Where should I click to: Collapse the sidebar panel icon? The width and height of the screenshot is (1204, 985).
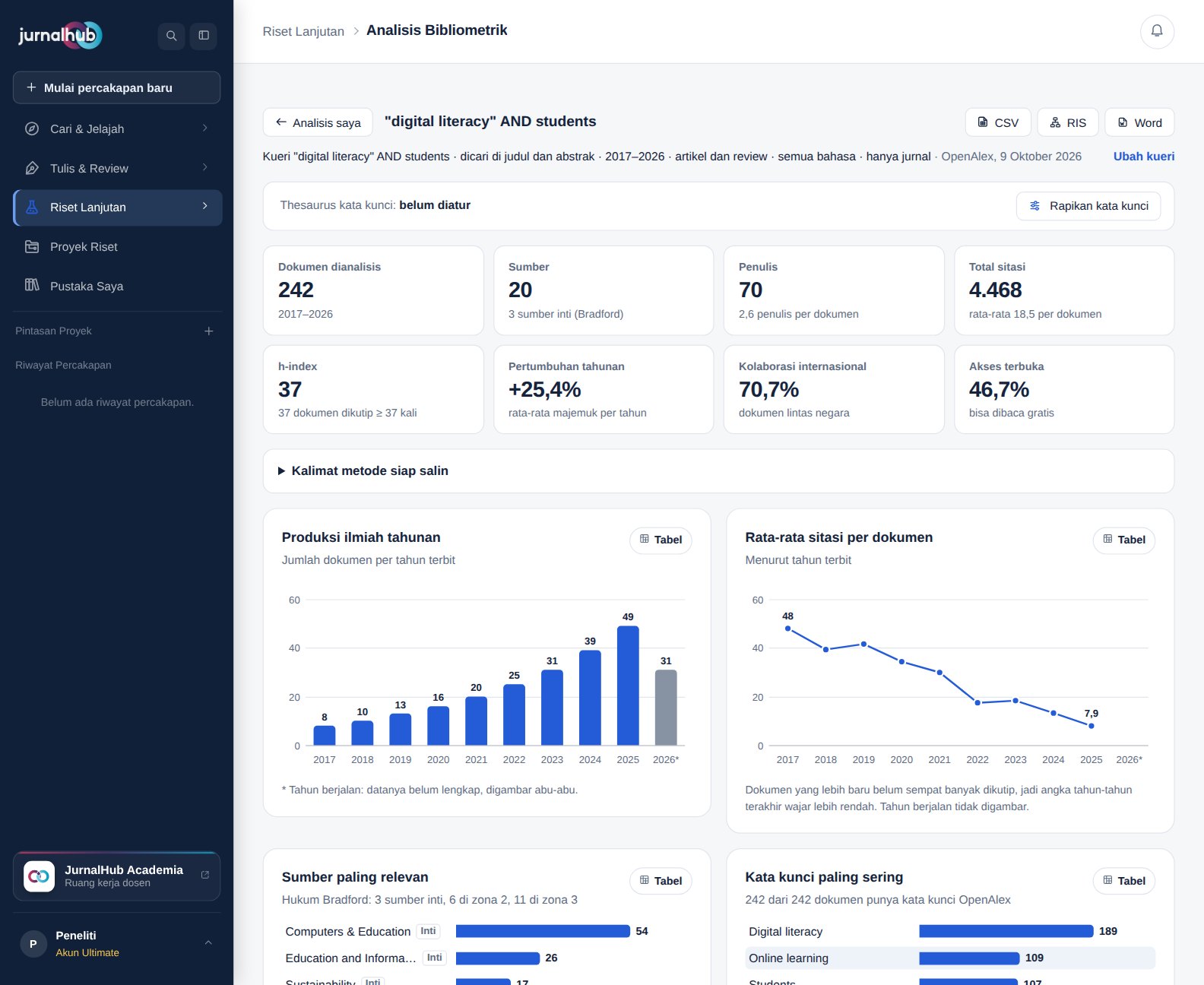[204, 36]
